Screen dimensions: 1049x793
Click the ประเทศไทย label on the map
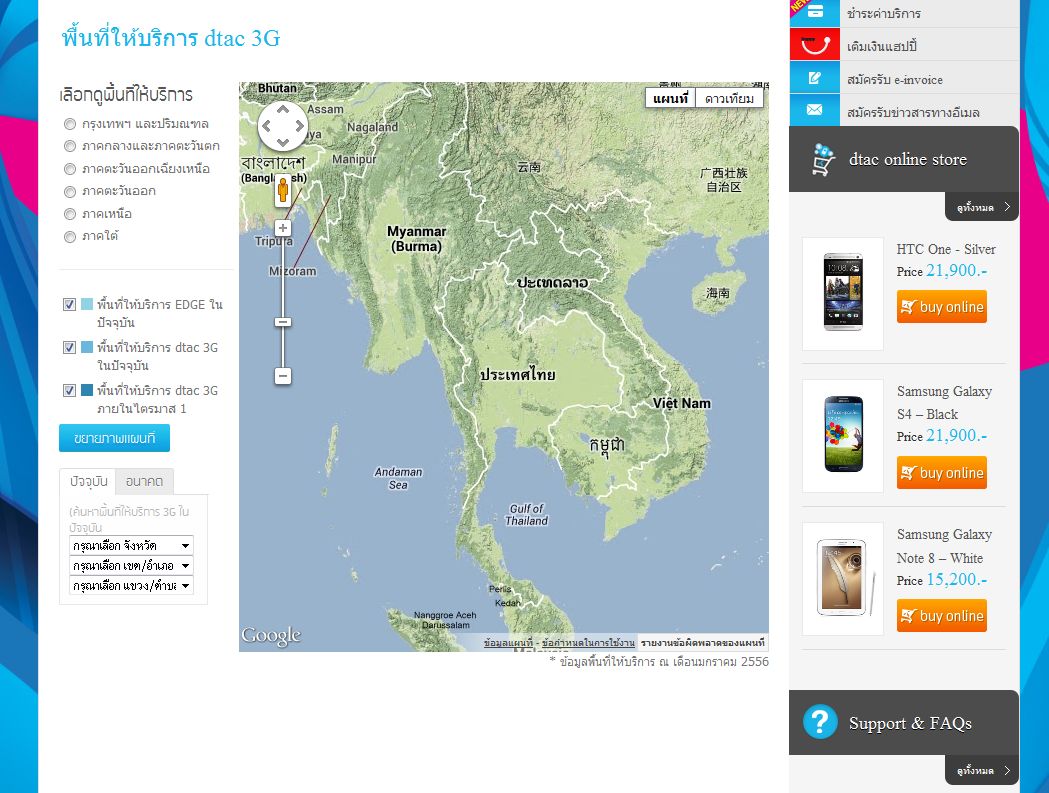517,374
